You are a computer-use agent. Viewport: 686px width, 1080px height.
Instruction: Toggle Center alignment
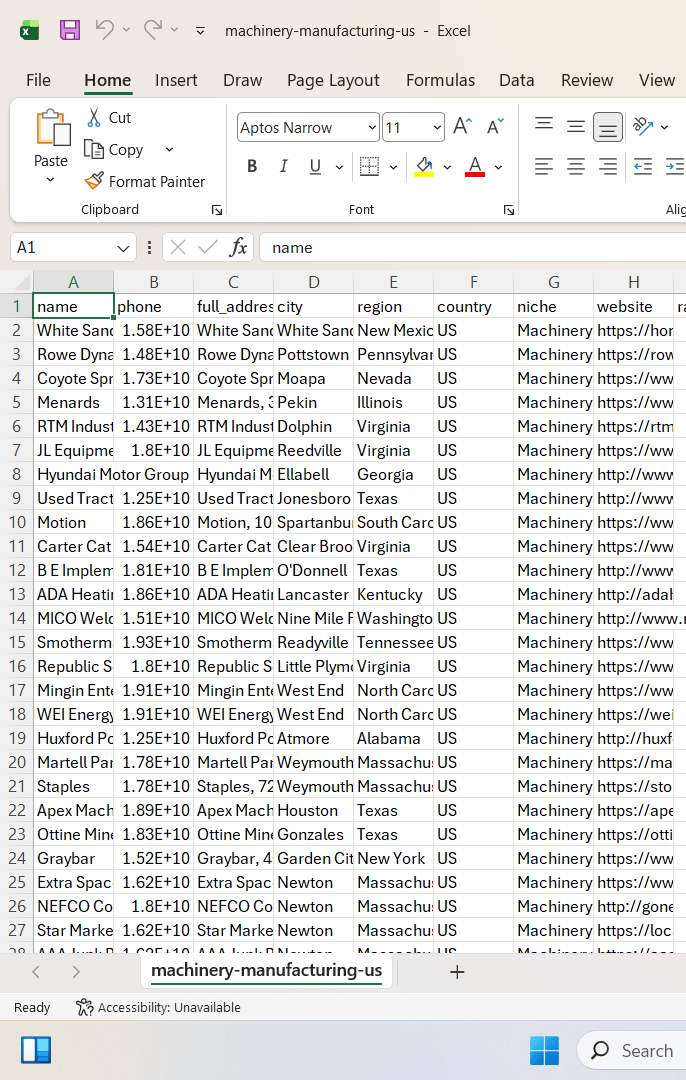pyautogui.click(x=576, y=167)
